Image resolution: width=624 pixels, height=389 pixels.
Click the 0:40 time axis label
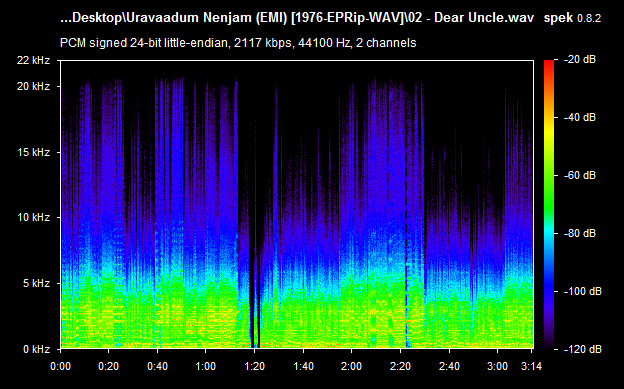coord(157,366)
